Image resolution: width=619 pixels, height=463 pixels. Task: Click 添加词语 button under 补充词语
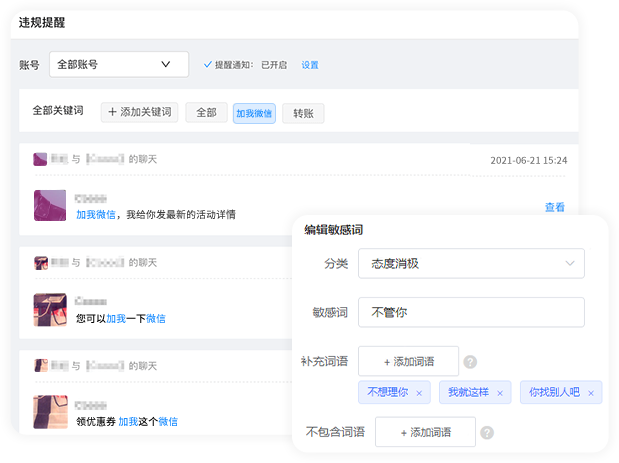point(408,361)
